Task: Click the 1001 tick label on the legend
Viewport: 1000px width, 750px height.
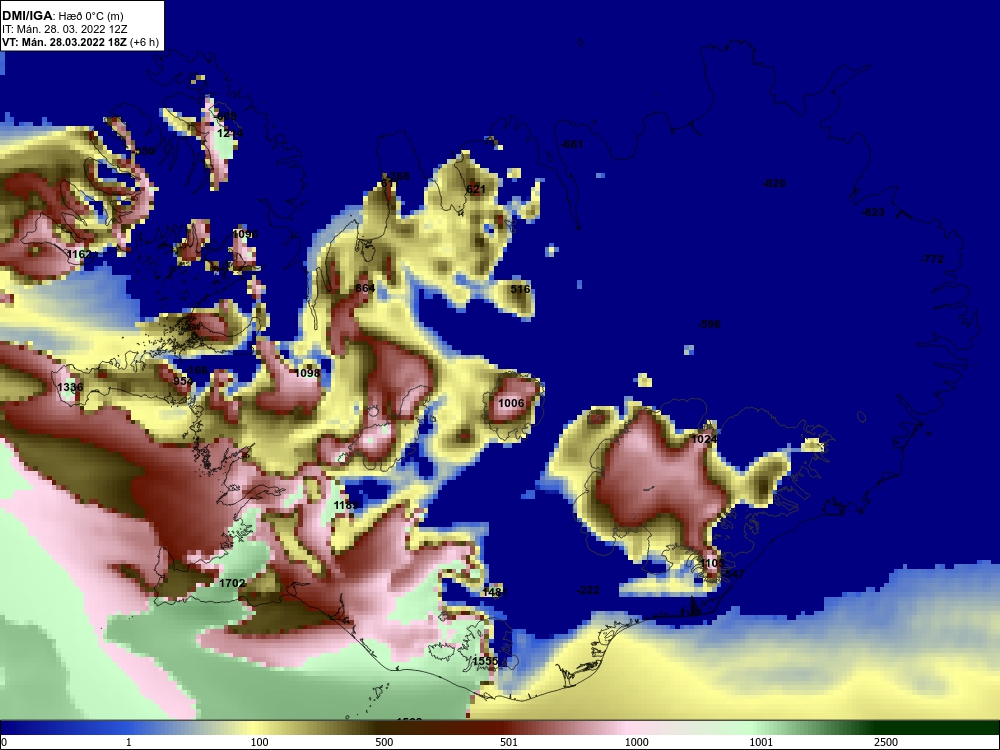Action: pos(761,742)
